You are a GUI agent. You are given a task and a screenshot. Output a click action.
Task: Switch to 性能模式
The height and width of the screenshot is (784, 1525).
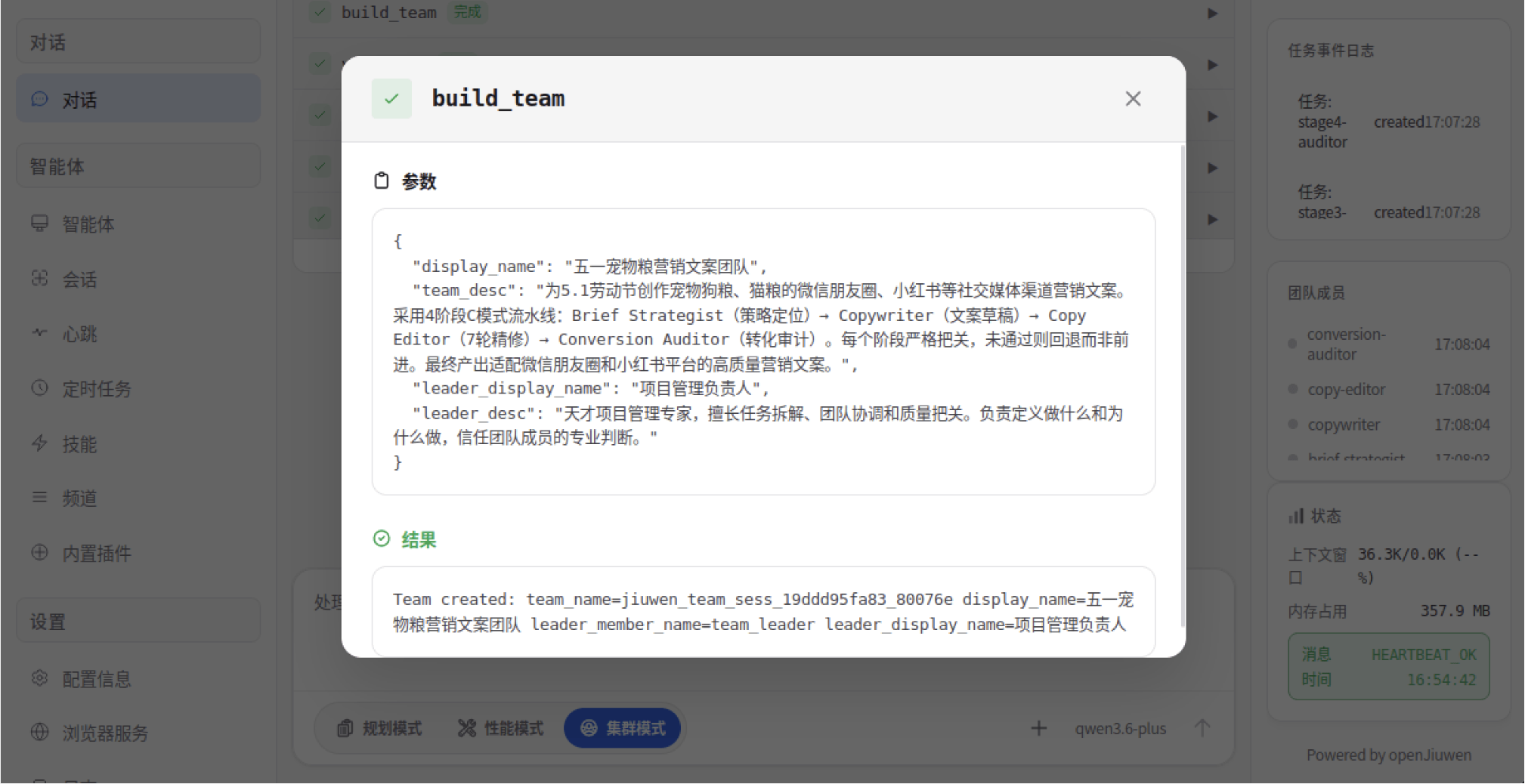click(x=500, y=728)
